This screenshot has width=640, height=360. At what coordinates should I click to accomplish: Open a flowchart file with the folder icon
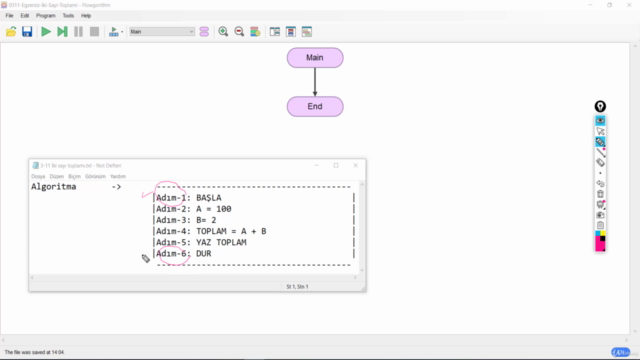click(x=11, y=32)
